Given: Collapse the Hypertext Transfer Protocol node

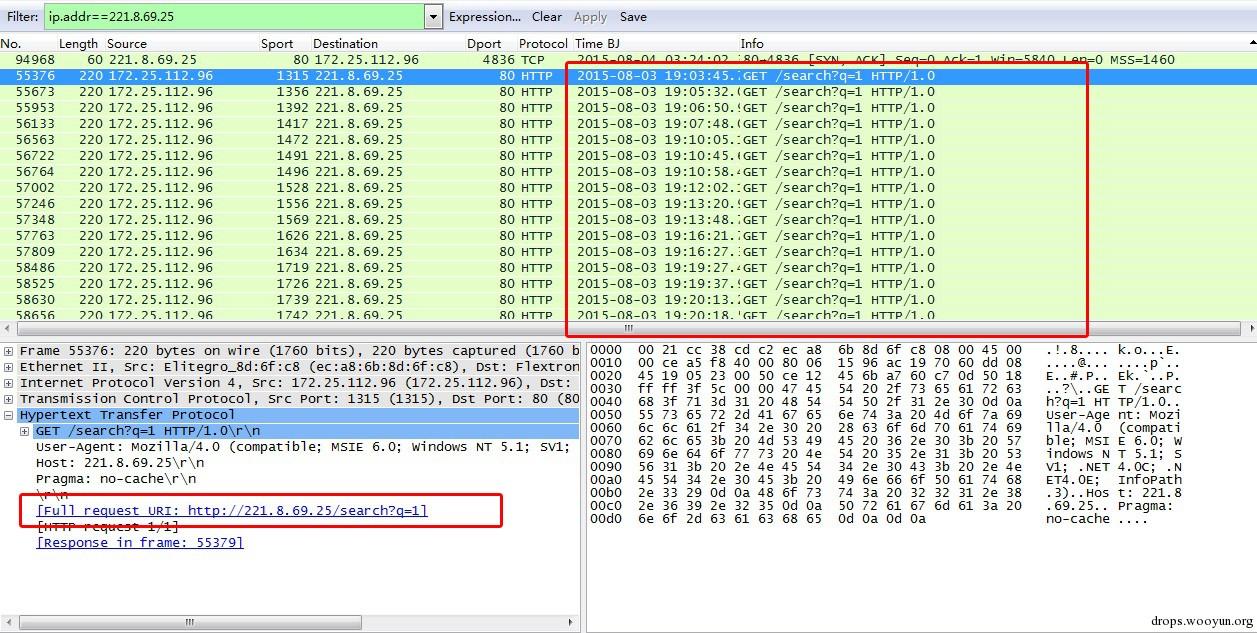Looking at the screenshot, I should tap(9, 415).
